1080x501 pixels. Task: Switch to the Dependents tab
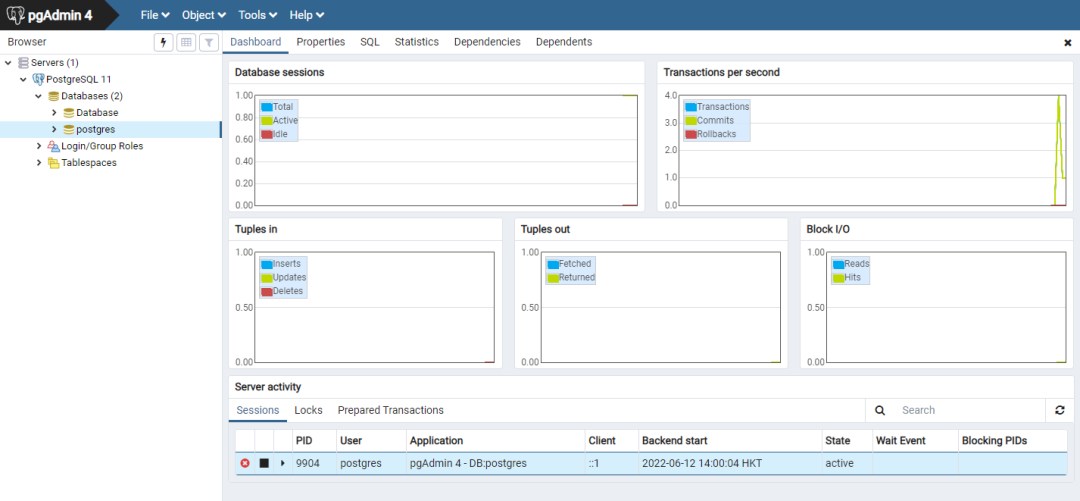[x=564, y=42]
